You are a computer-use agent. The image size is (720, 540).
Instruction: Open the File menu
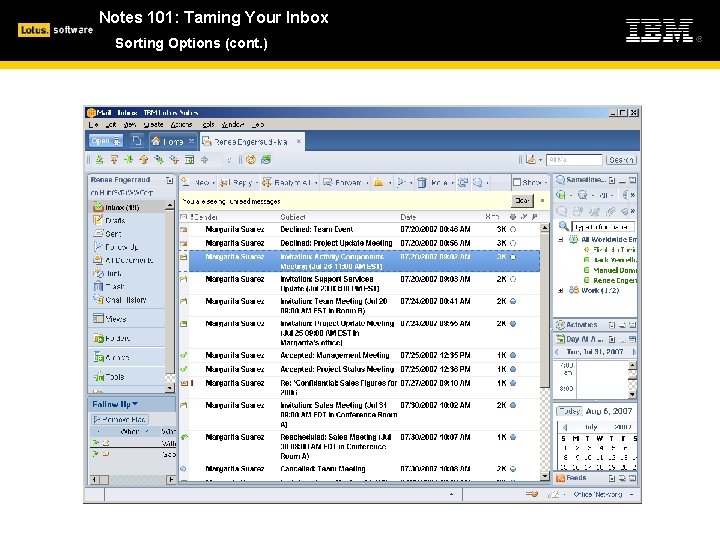pos(93,124)
